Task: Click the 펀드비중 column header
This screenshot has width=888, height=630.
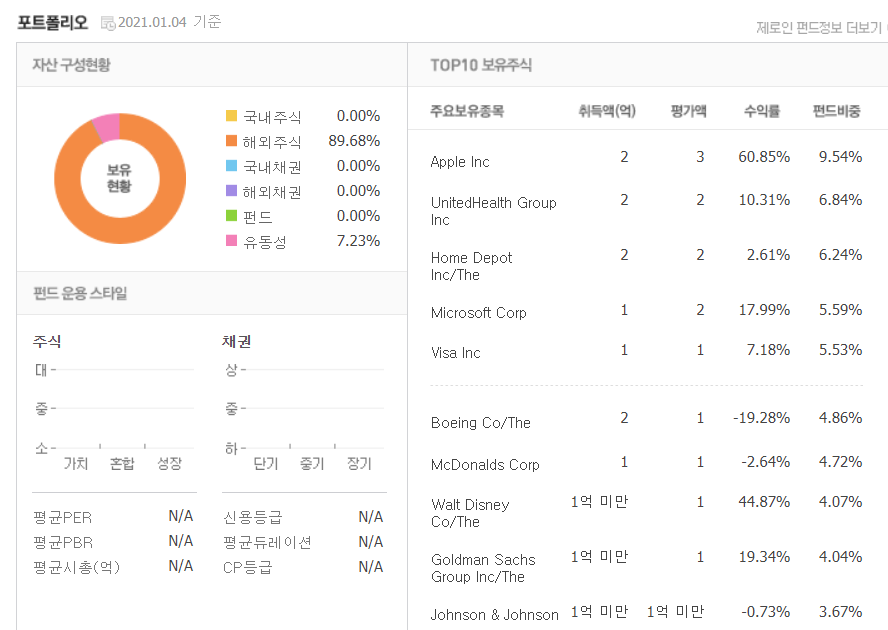Action: (836, 110)
